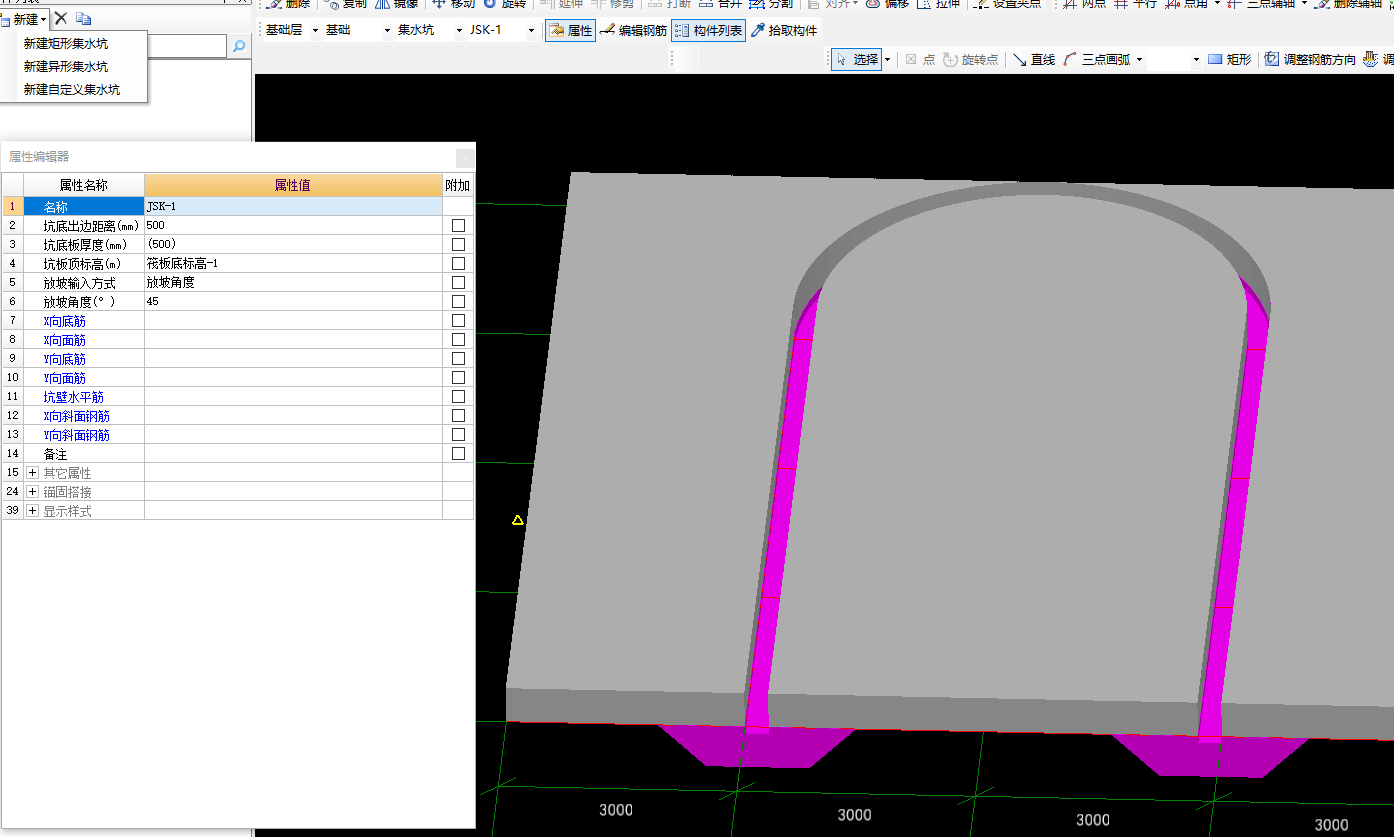This screenshot has height=837, width=1394.
Task: Choose 新建异形集水坑 from the menu
Action: 66,67
